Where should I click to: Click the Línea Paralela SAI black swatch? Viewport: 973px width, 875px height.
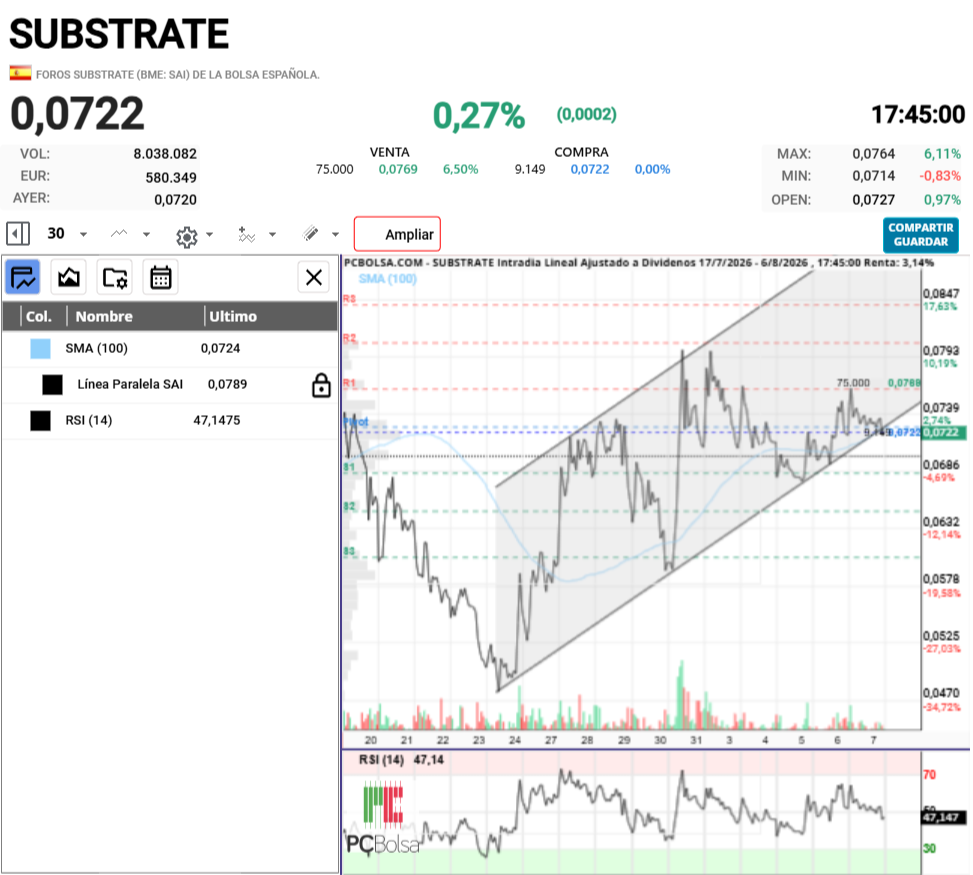(x=52, y=385)
